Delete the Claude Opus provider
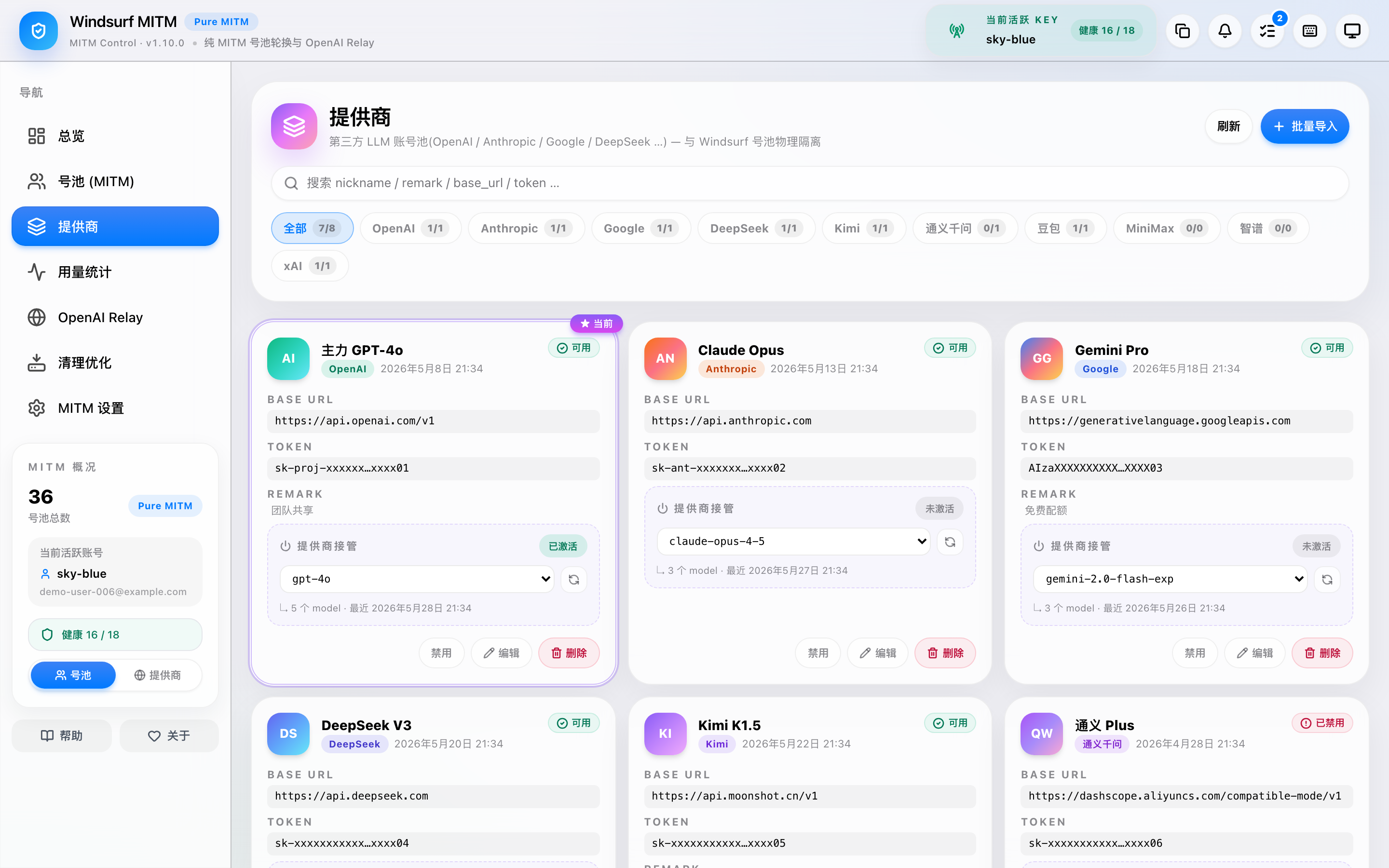This screenshot has width=1389, height=868. tap(945, 653)
